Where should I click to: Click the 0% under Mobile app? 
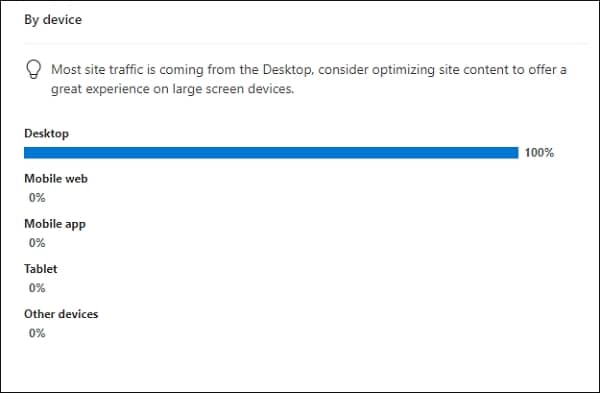point(37,243)
